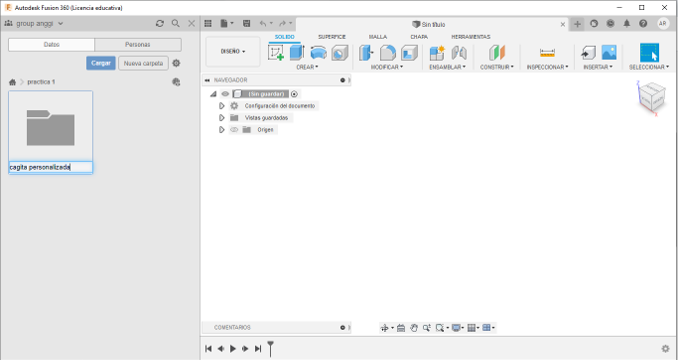
Task: Switch to the Datos tab
Action: (51, 45)
